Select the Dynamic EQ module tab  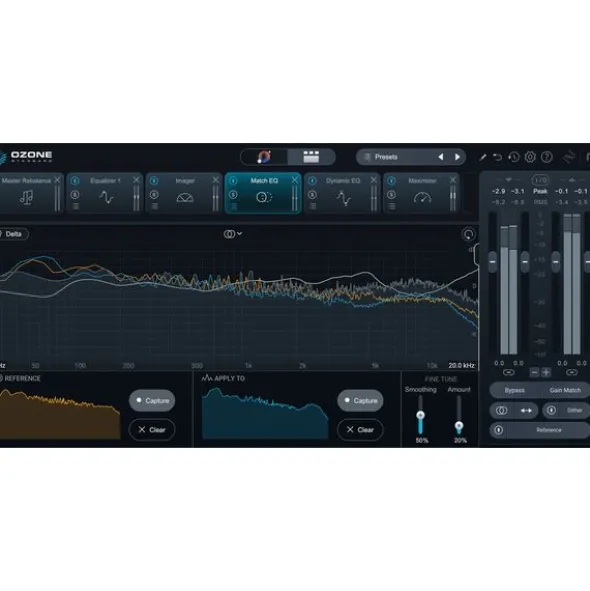click(342, 193)
